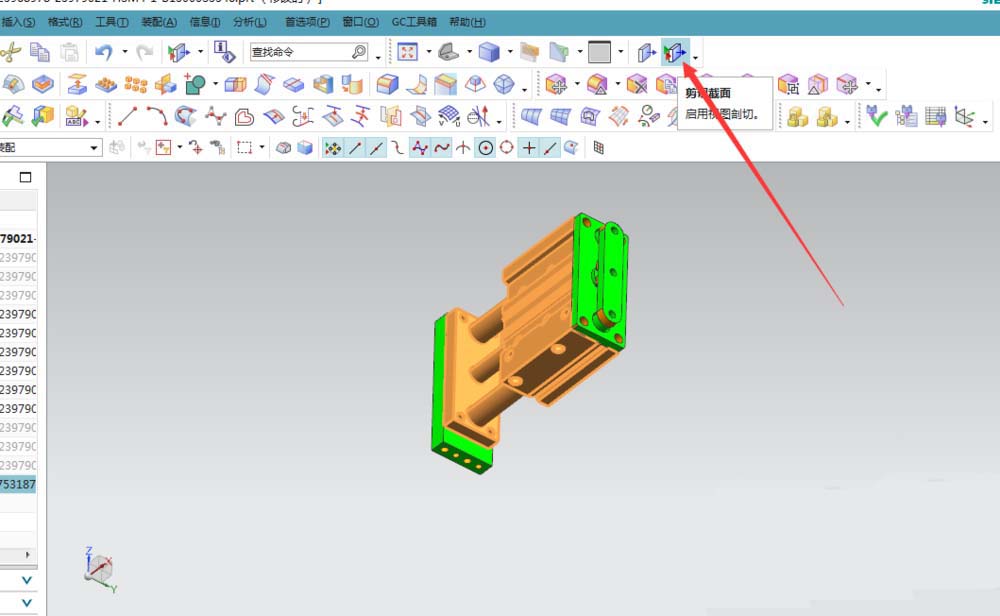Click the text ABC annotation icon
The width and height of the screenshot is (1000, 616).
pos(76,116)
